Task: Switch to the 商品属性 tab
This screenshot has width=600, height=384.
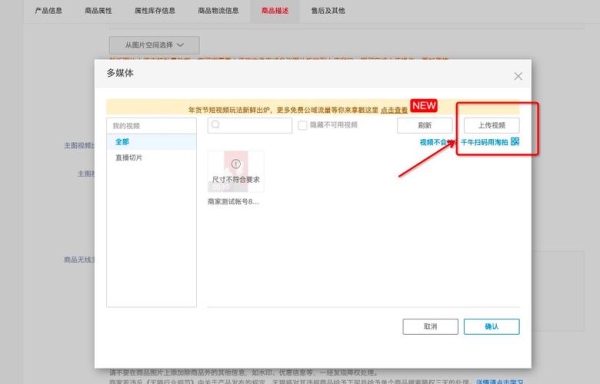Action: 98,11
